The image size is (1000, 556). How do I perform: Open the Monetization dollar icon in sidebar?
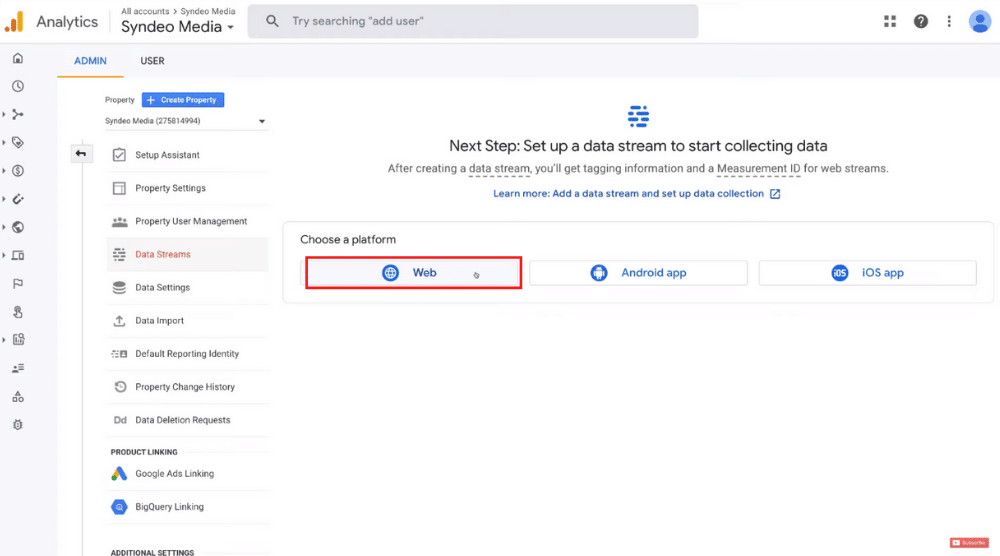tap(18, 170)
